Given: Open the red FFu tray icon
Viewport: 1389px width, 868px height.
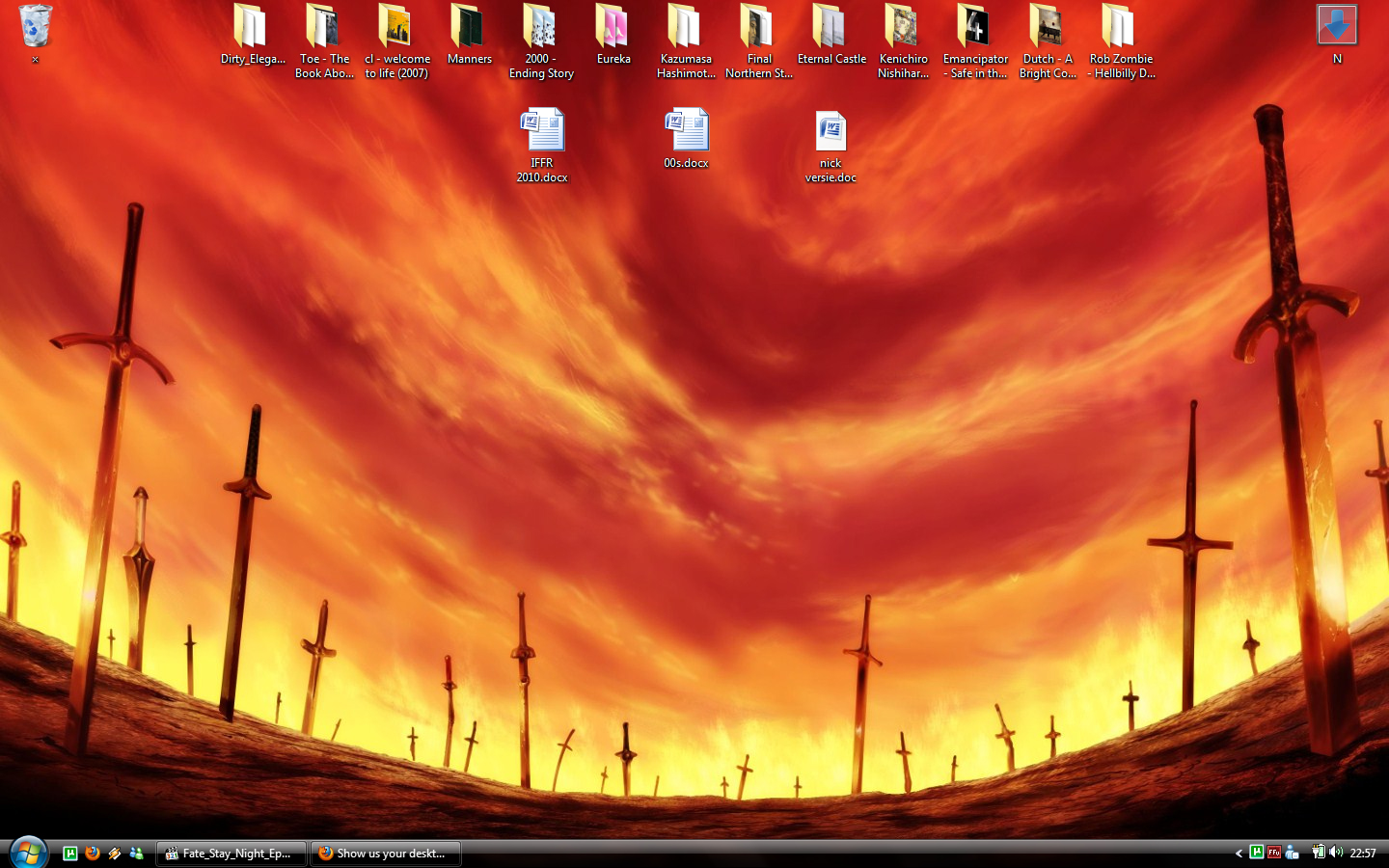Looking at the screenshot, I should (x=1274, y=853).
